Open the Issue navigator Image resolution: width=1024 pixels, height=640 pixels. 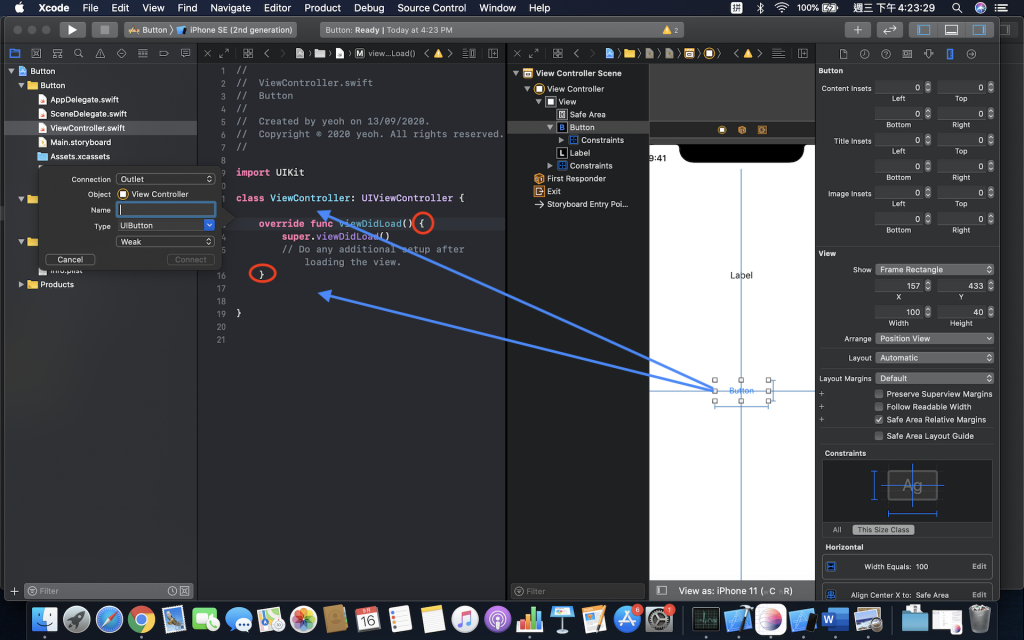pyautogui.click(x=100, y=54)
